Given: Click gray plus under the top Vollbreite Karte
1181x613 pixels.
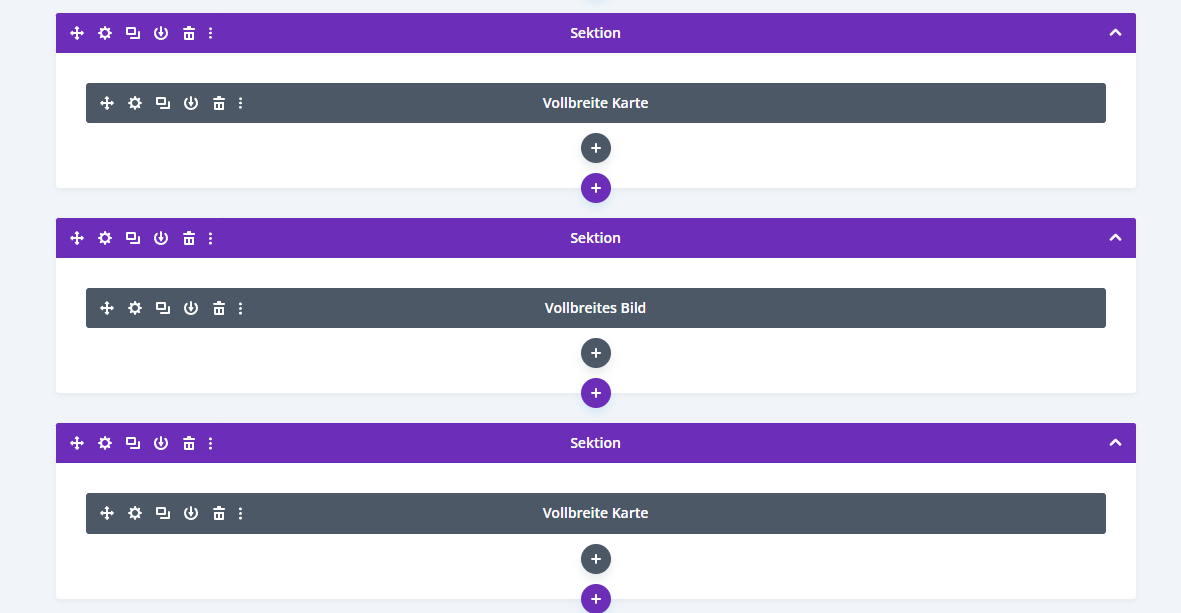Looking at the screenshot, I should 596,148.
